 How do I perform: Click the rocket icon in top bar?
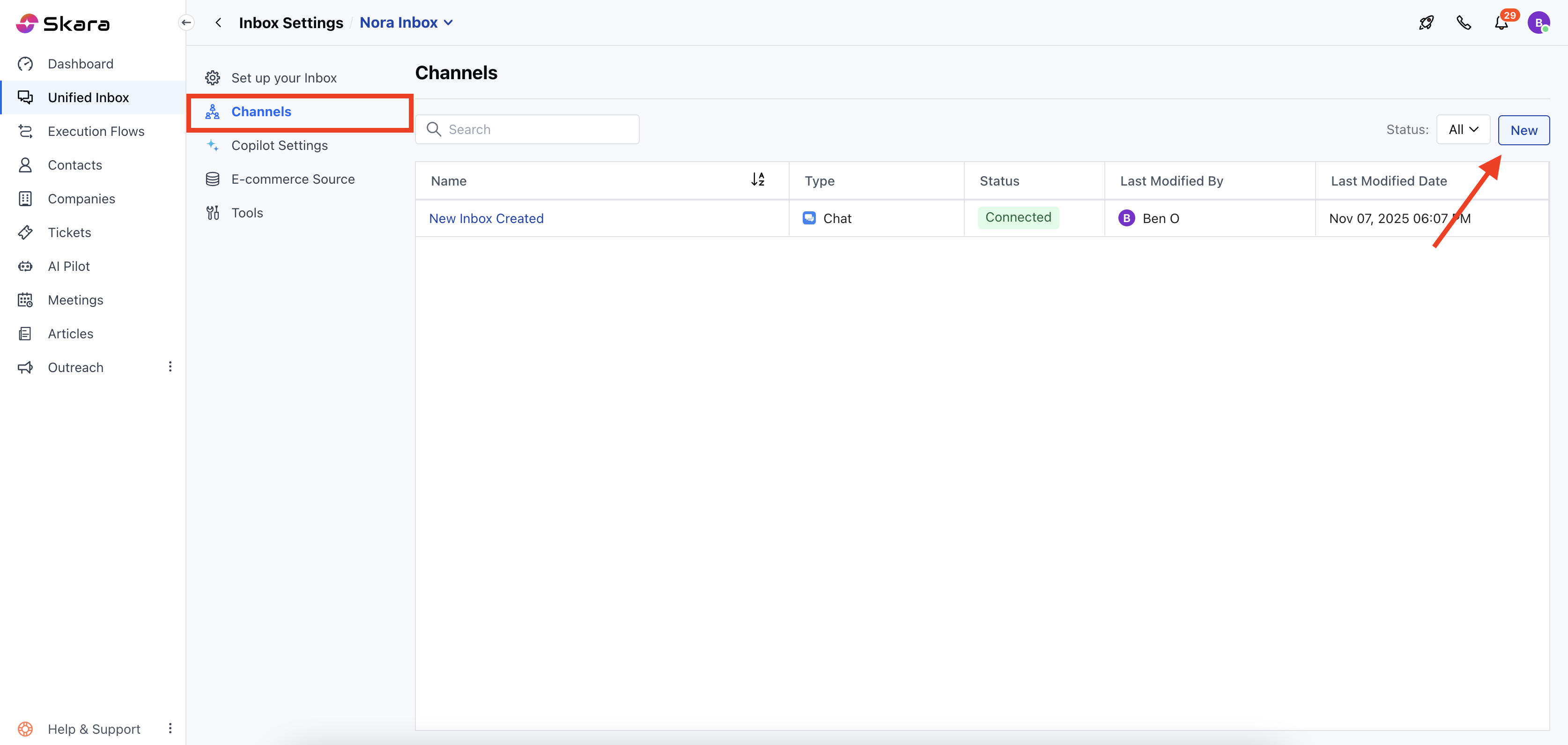pyautogui.click(x=1426, y=23)
